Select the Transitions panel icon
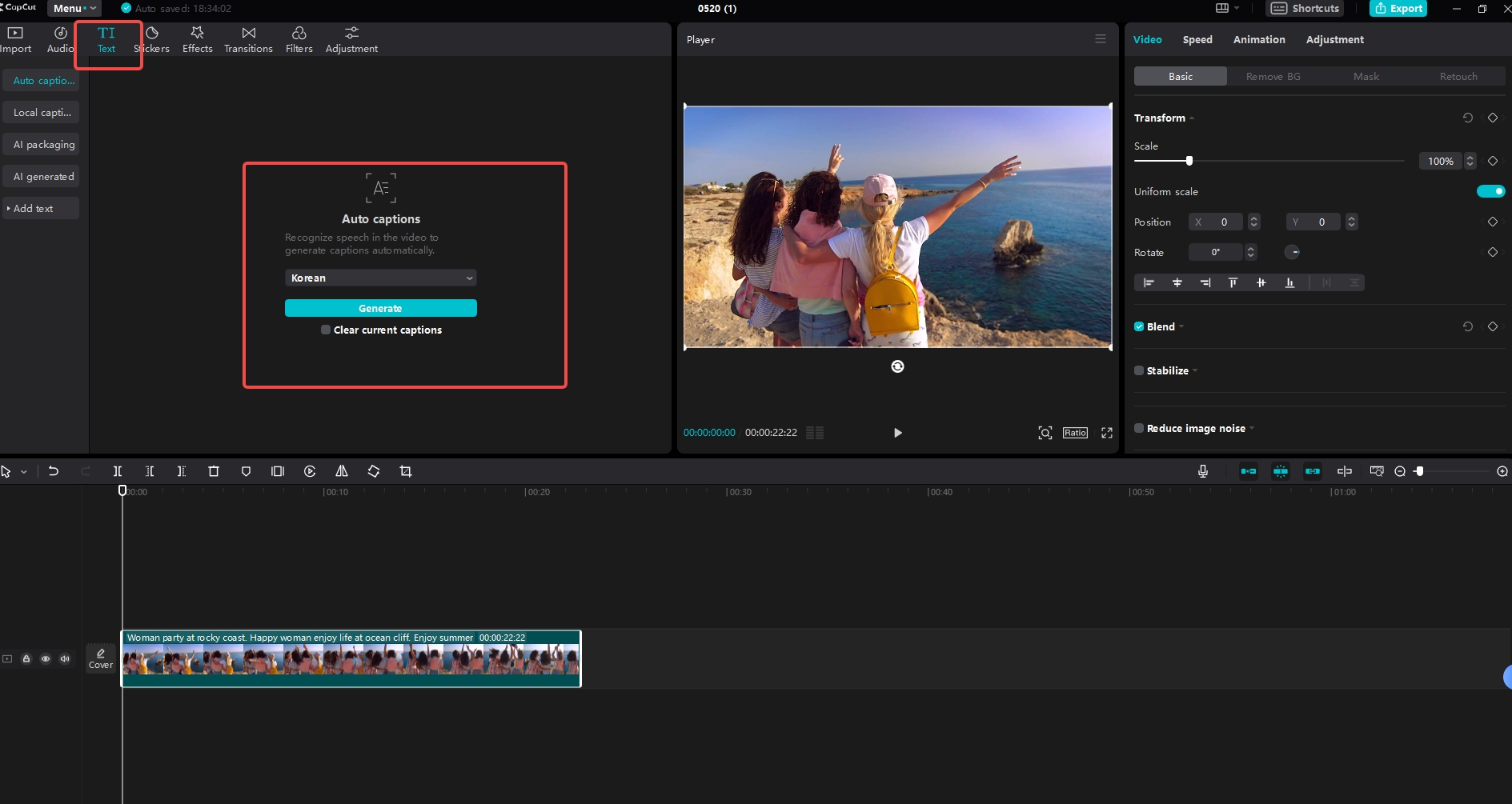The width and height of the screenshot is (1512, 804). 248,38
